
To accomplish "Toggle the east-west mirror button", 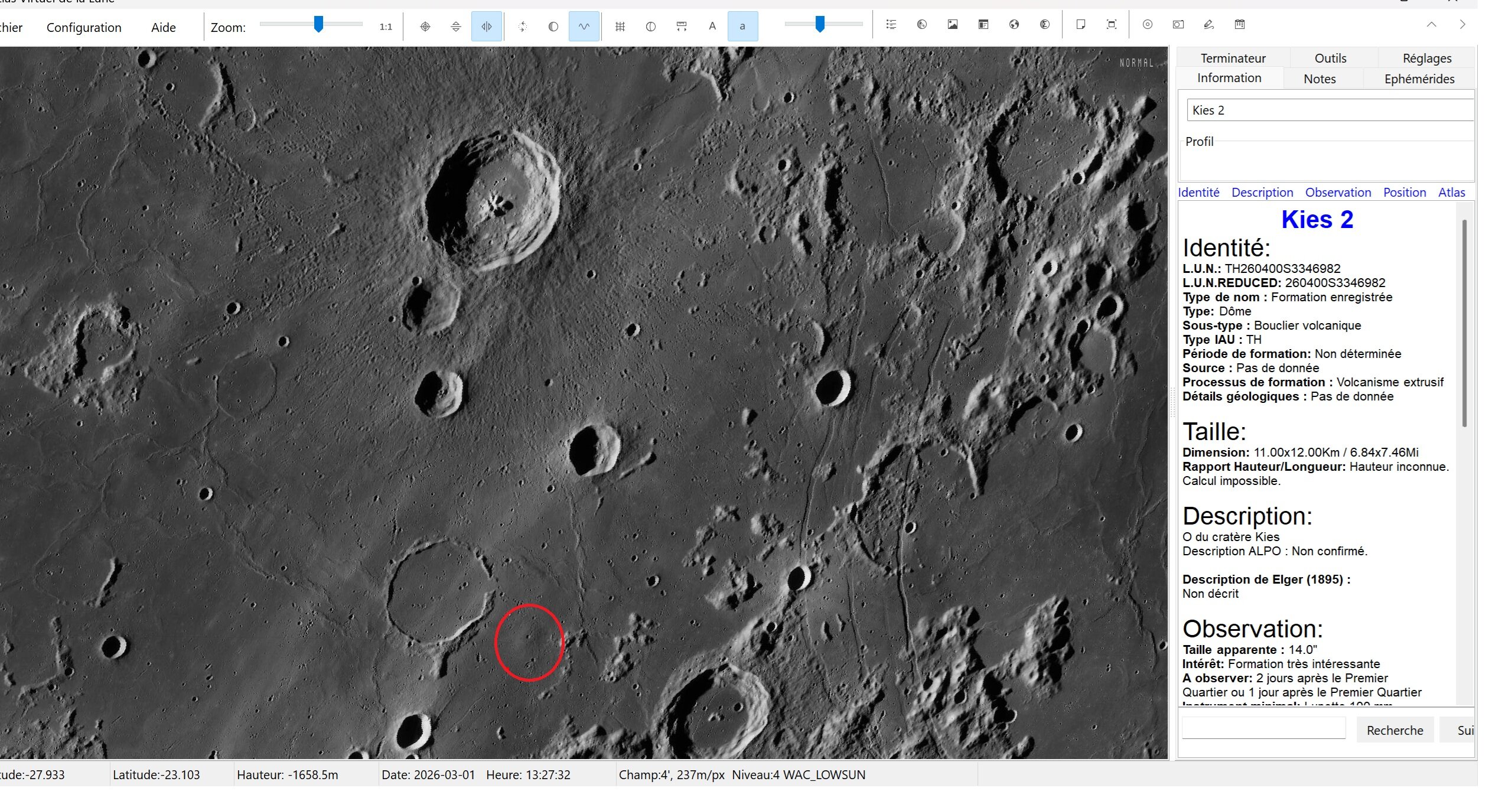I will pyautogui.click(x=487, y=27).
